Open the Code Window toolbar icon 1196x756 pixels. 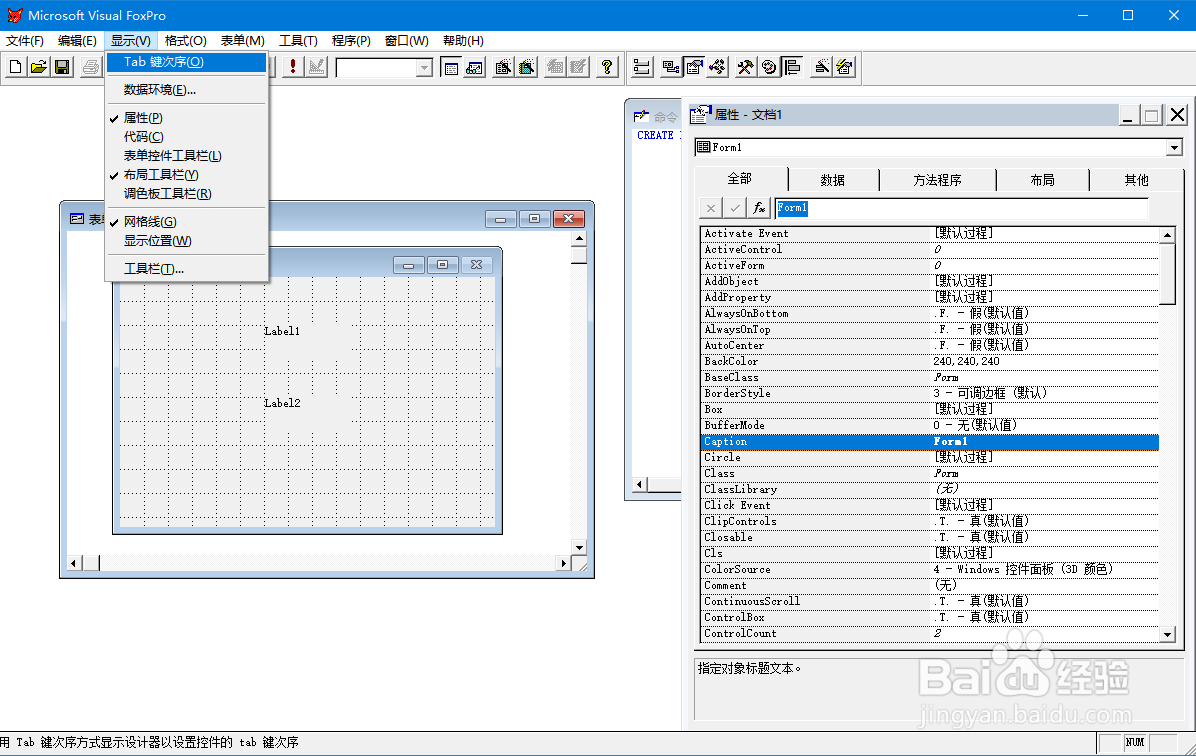pyautogui.click(x=718, y=67)
